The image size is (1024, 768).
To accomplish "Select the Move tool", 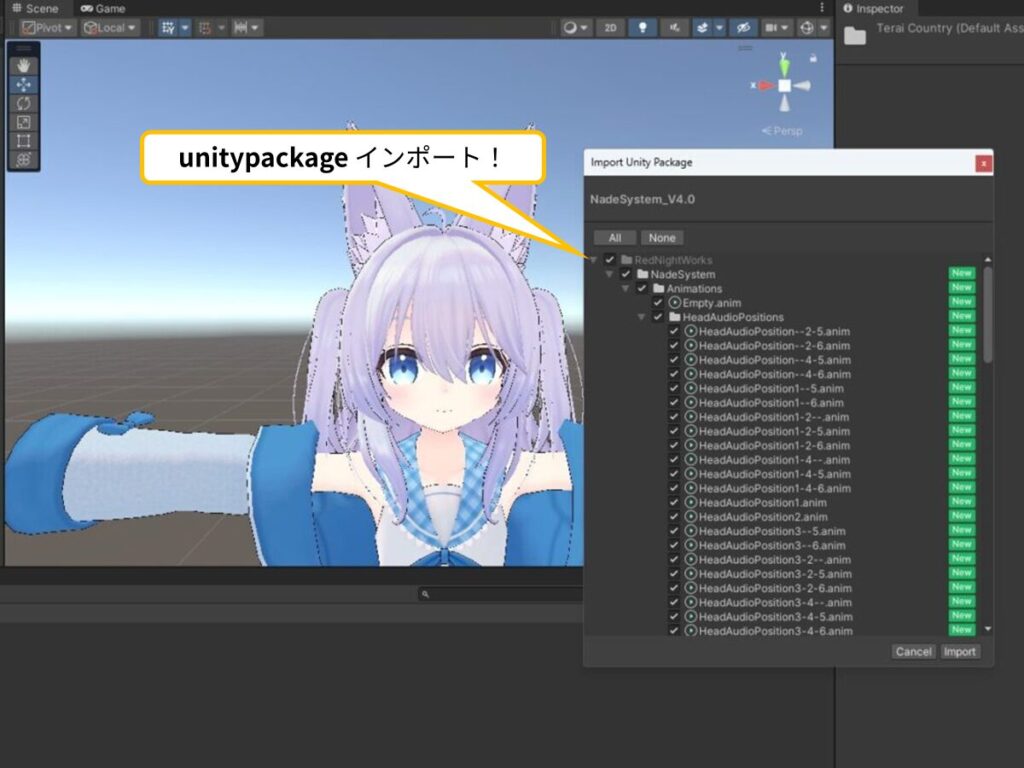I will (x=24, y=85).
